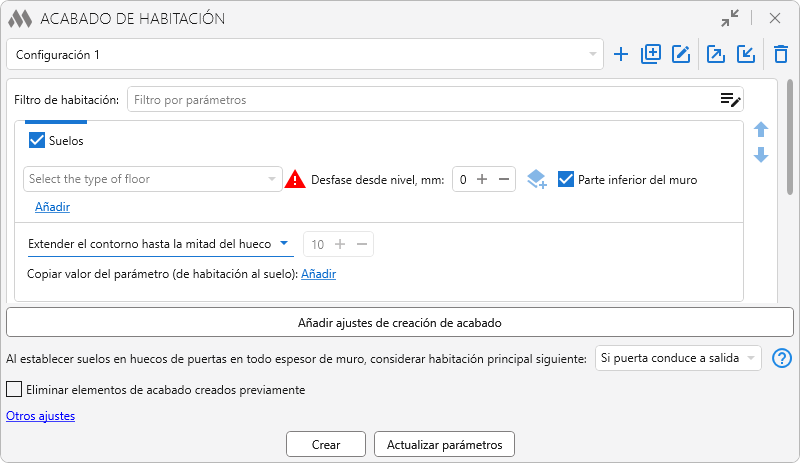Toggle Parte inferior del muro checkbox
This screenshot has width=800, height=463.
(566, 180)
